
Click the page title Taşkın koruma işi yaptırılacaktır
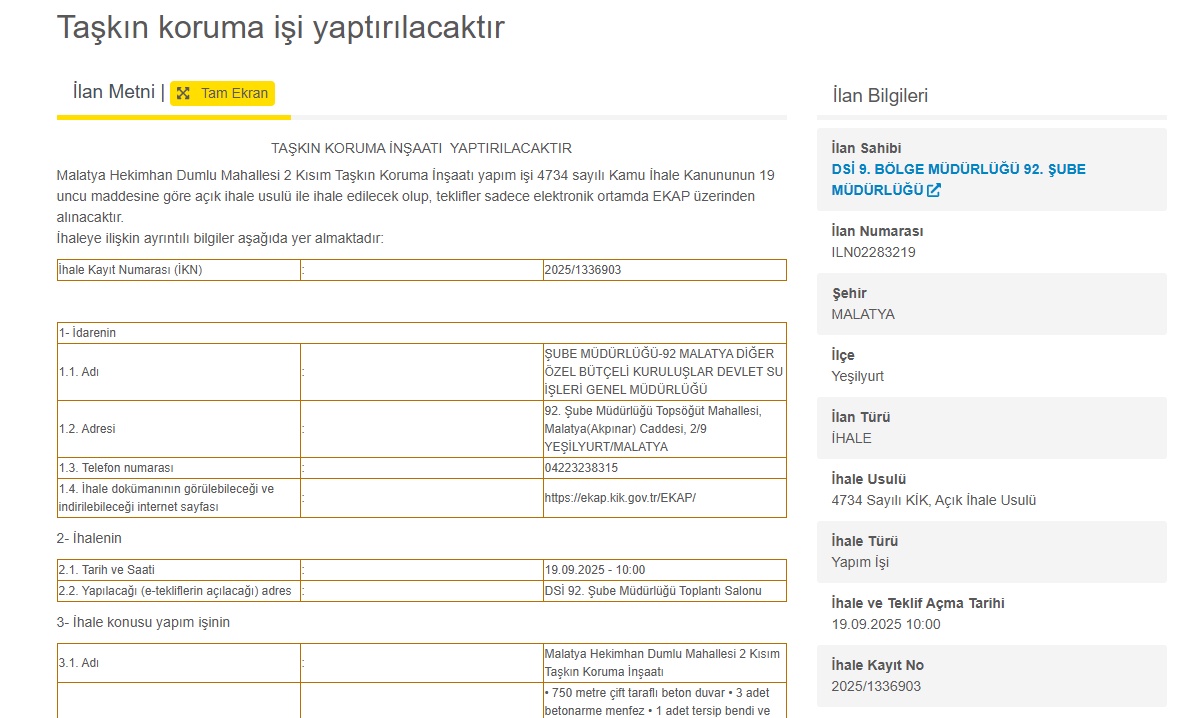click(280, 28)
